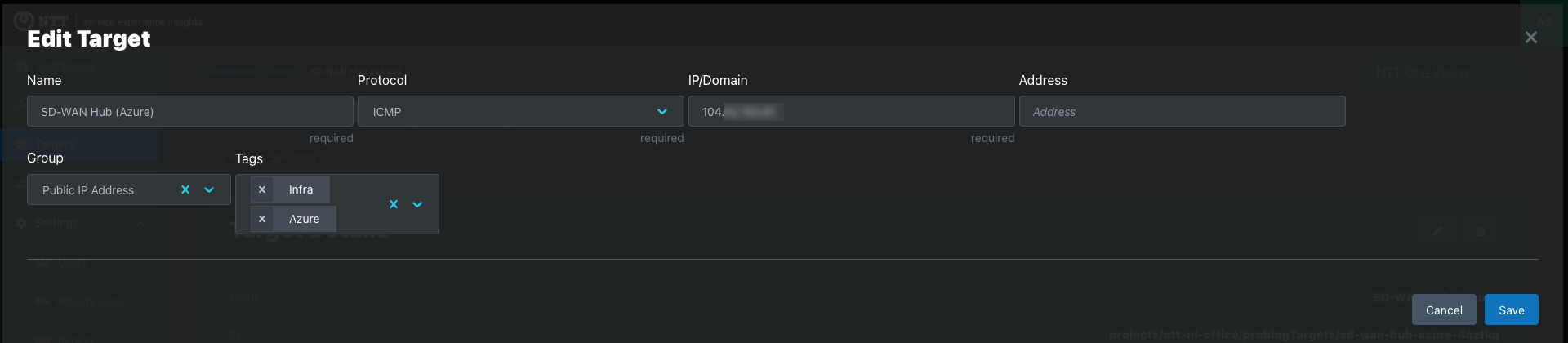1568x343 pixels.
Task: Expand the Tags dropdown chevron
Action: tap(417, 204)
